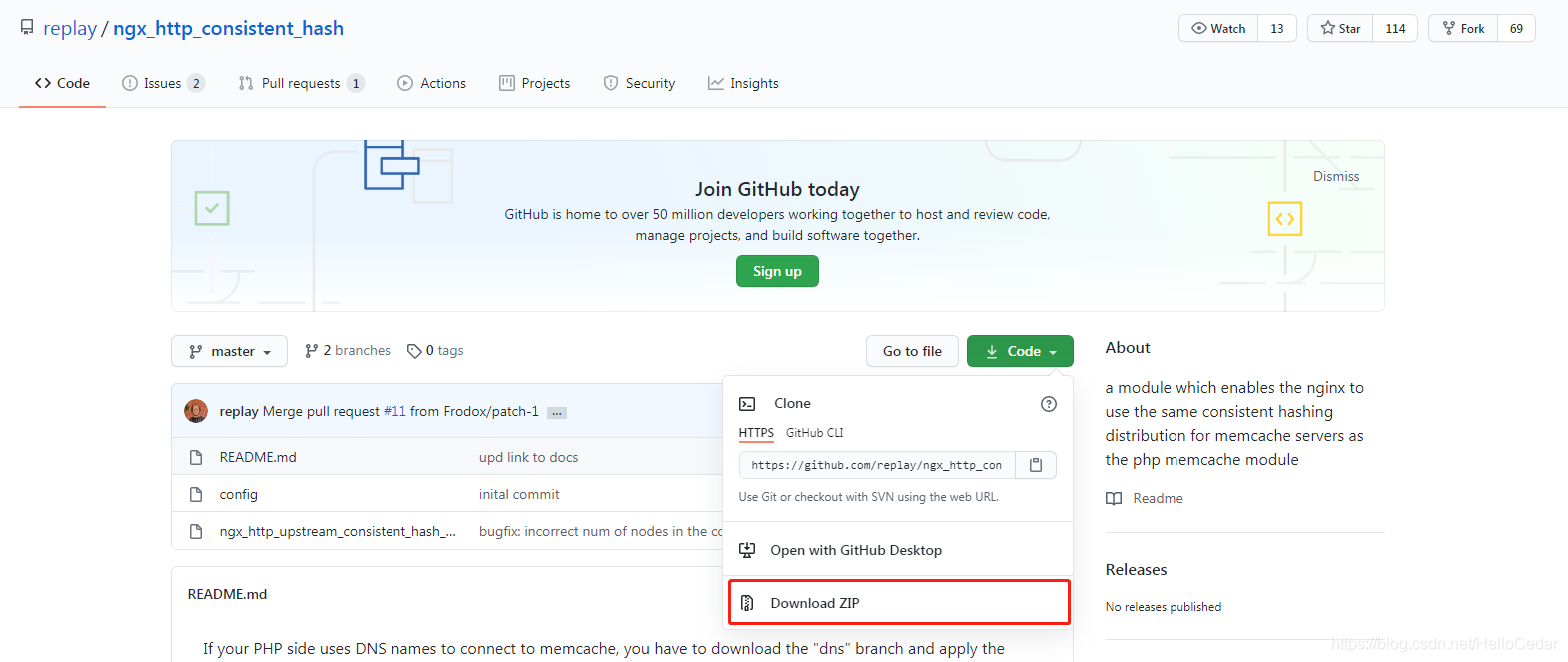Open the Releases heading link

pos(1136,569)
